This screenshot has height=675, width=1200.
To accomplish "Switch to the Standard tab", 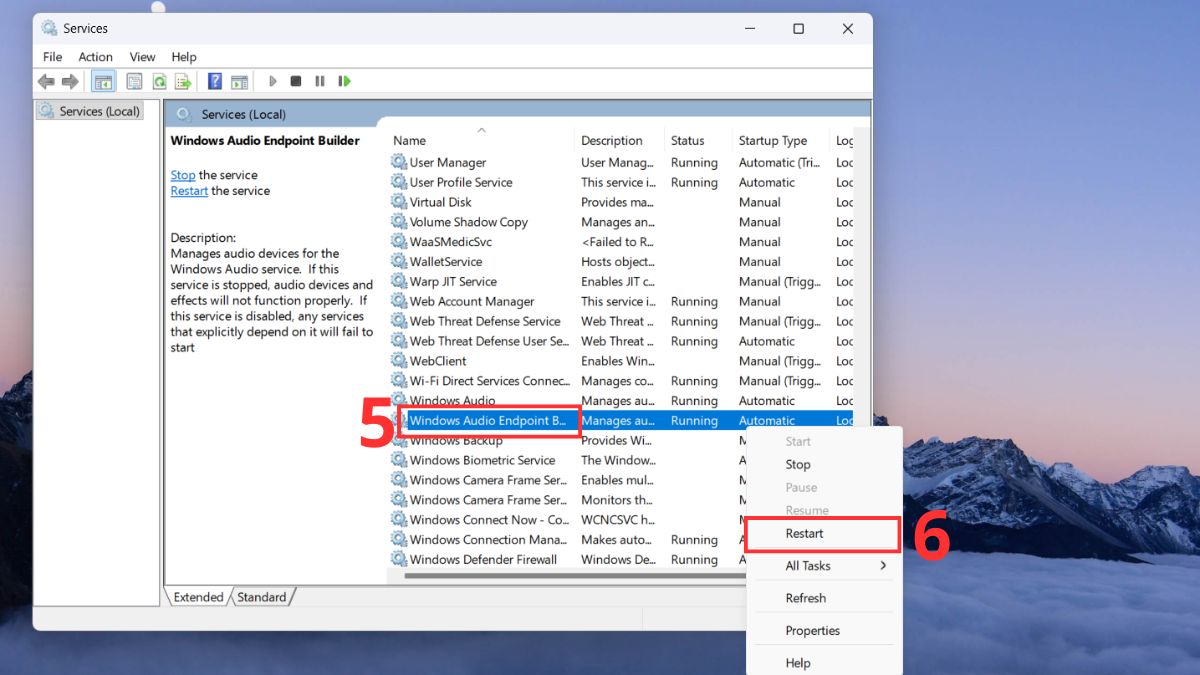I will coord(262,597).
